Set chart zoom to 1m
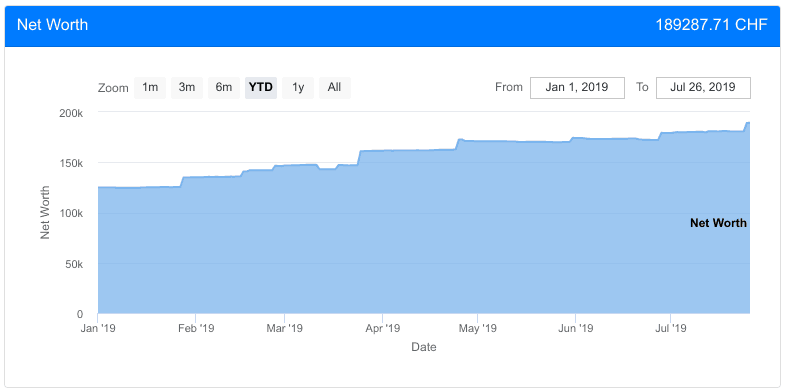The image size is (785, 392). 150,88
